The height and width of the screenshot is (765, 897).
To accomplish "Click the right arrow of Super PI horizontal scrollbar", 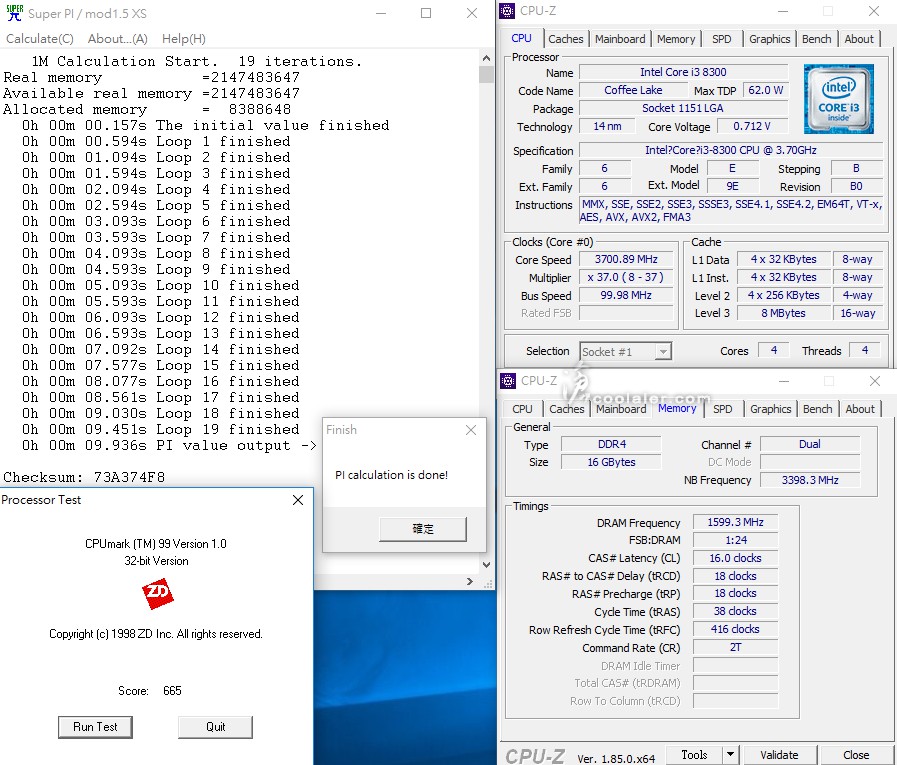I will coord(470,581).
